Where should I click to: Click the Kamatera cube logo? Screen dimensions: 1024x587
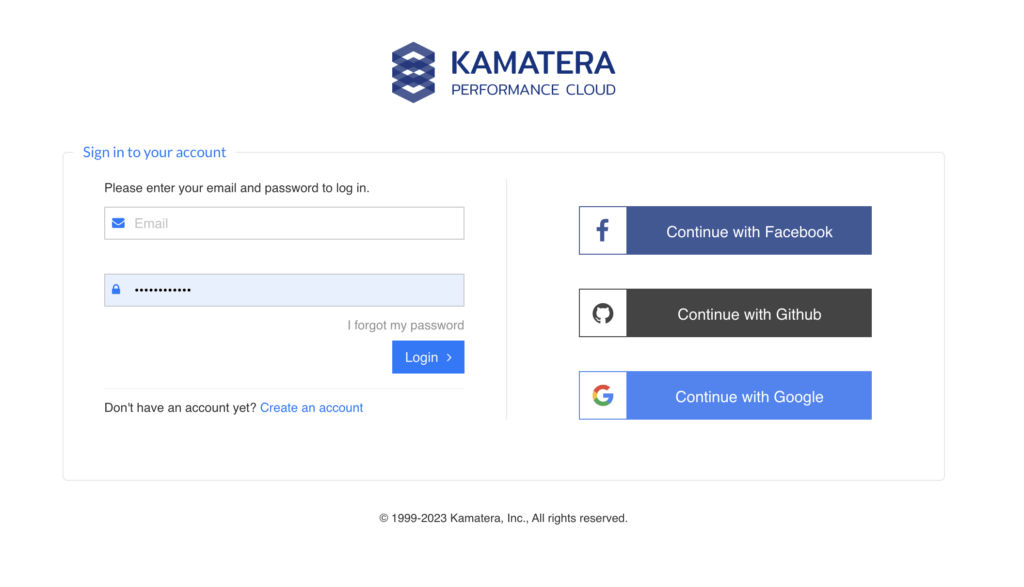tap(413, 72)
